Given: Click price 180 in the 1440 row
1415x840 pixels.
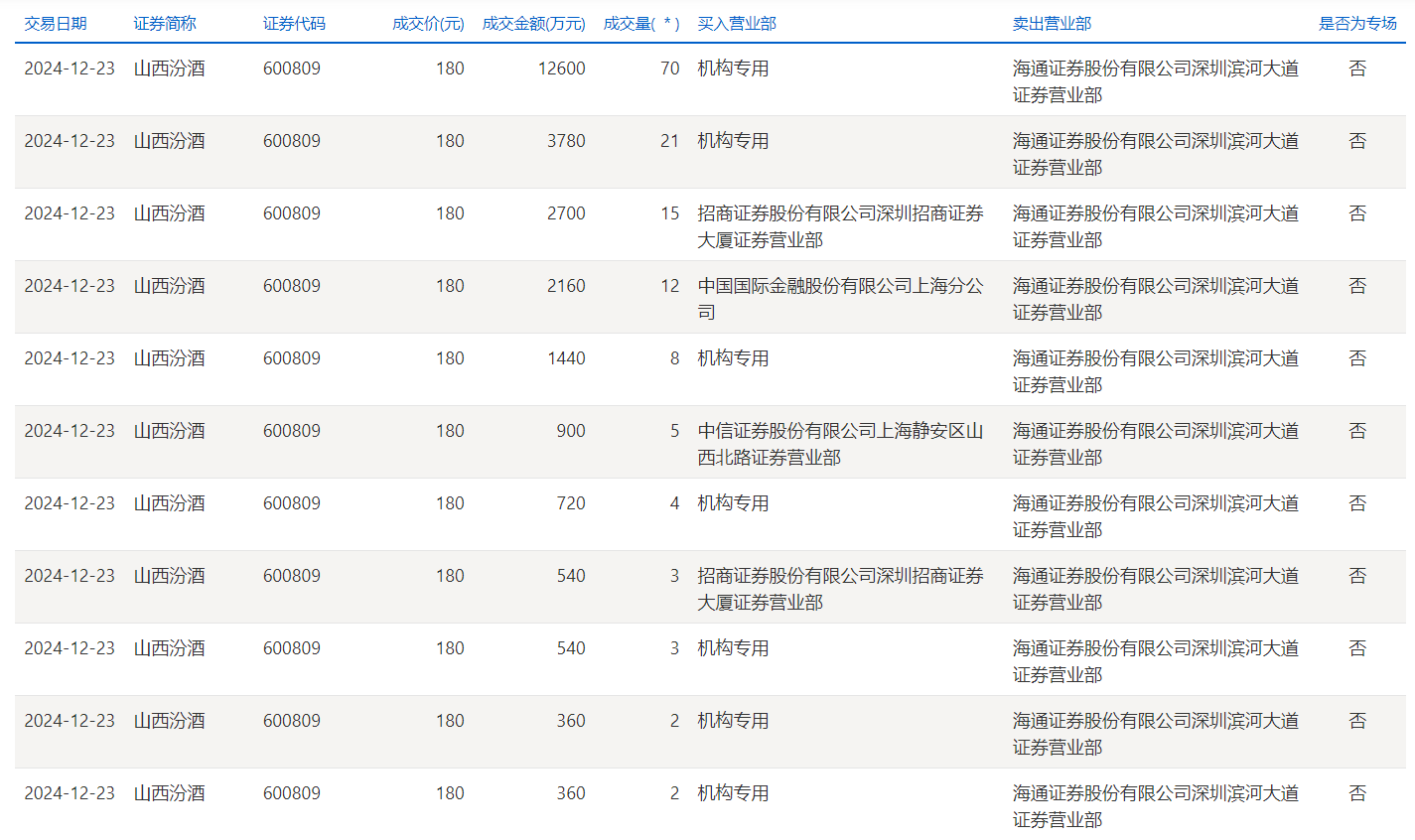Looking at the screenshot, I should [450, 358].
